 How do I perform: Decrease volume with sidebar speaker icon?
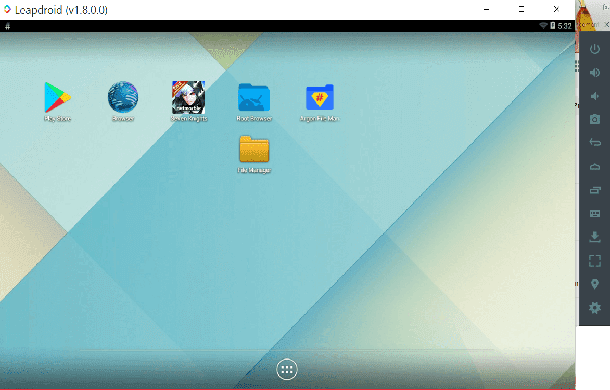[x=594, y=96]
